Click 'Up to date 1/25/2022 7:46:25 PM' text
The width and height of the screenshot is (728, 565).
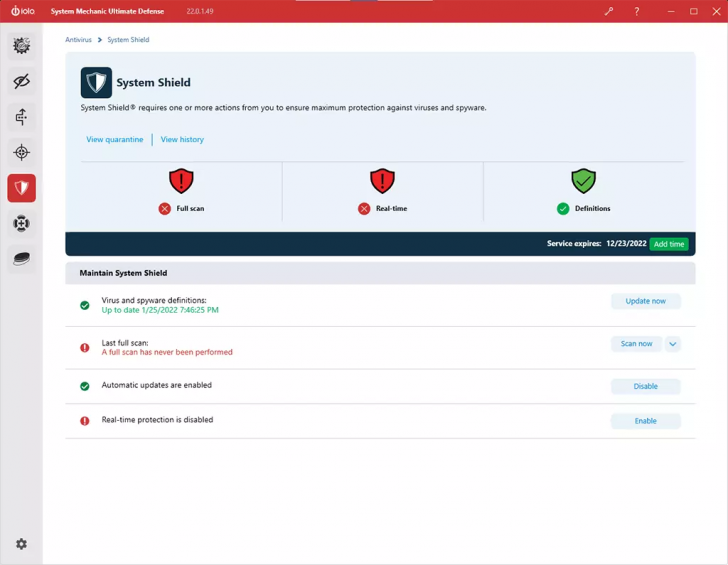click(x=160, y=310)
